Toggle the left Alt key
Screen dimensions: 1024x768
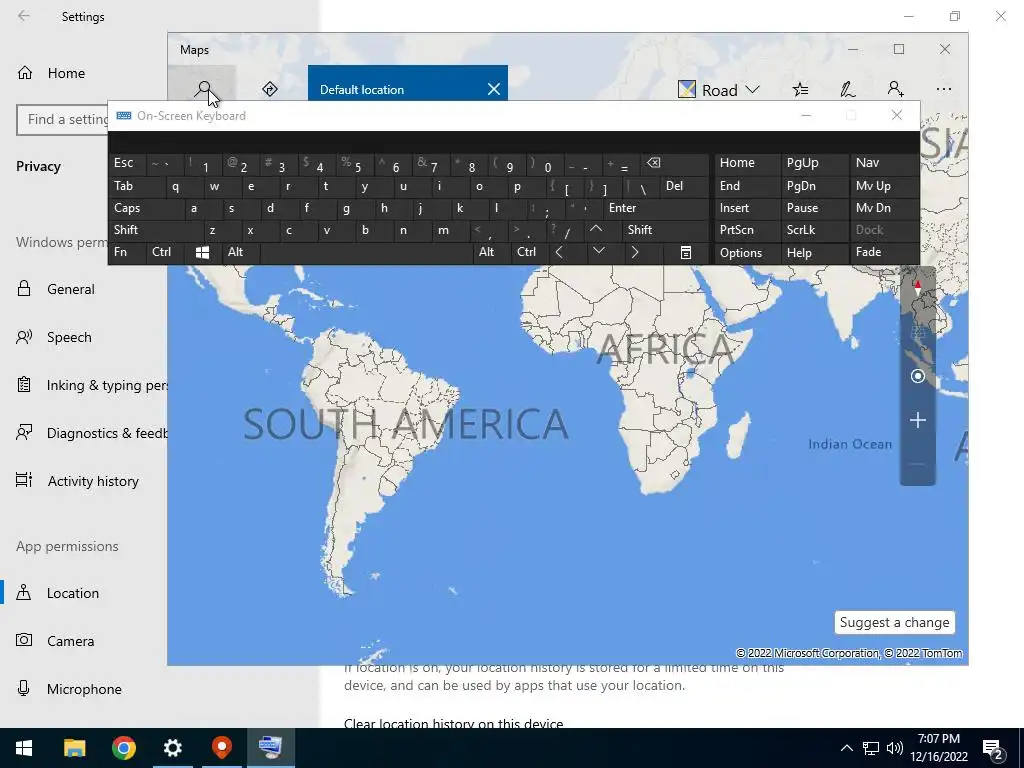(240, 252)
